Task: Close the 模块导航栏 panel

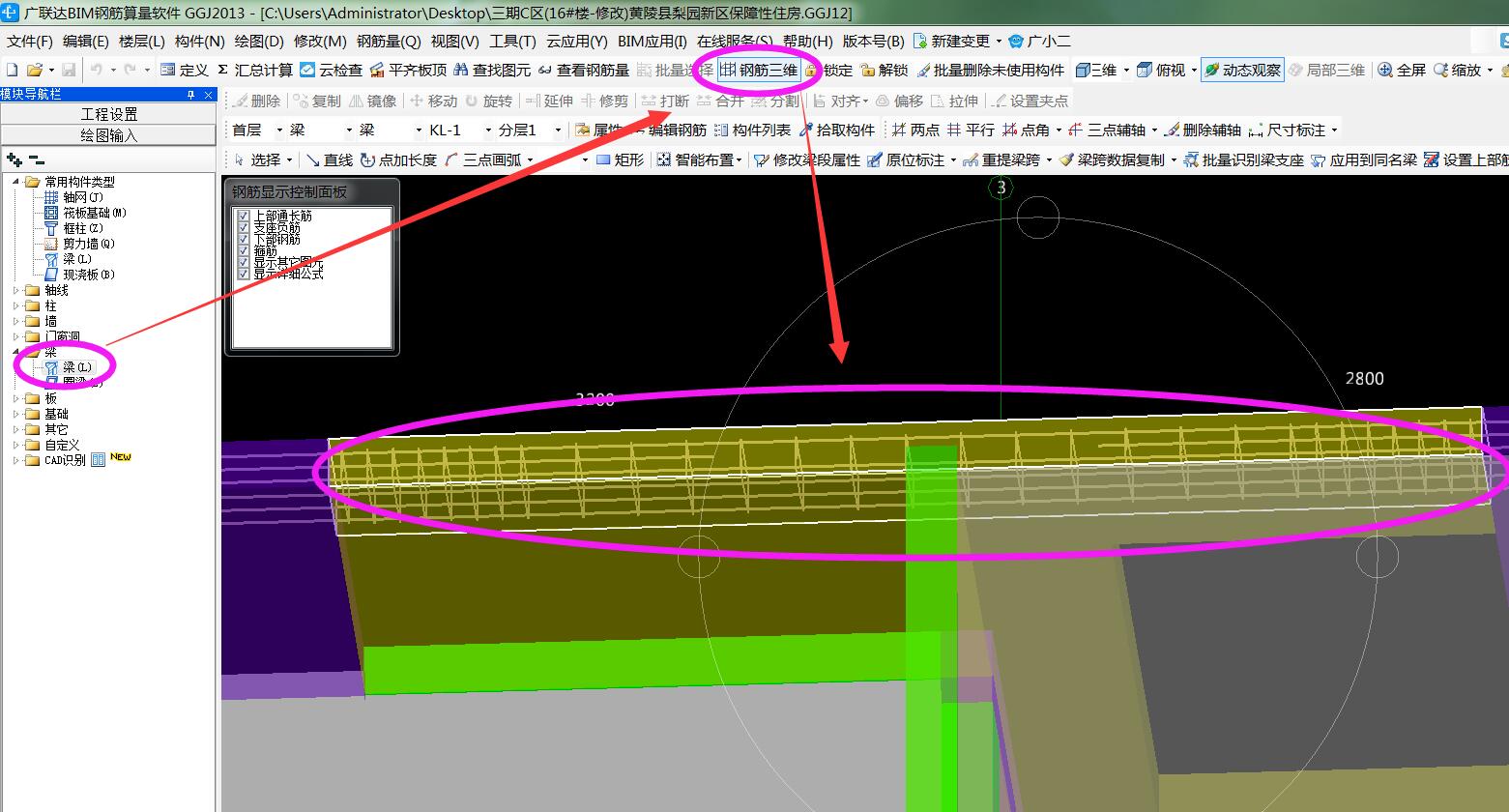Action: point(209,94)
